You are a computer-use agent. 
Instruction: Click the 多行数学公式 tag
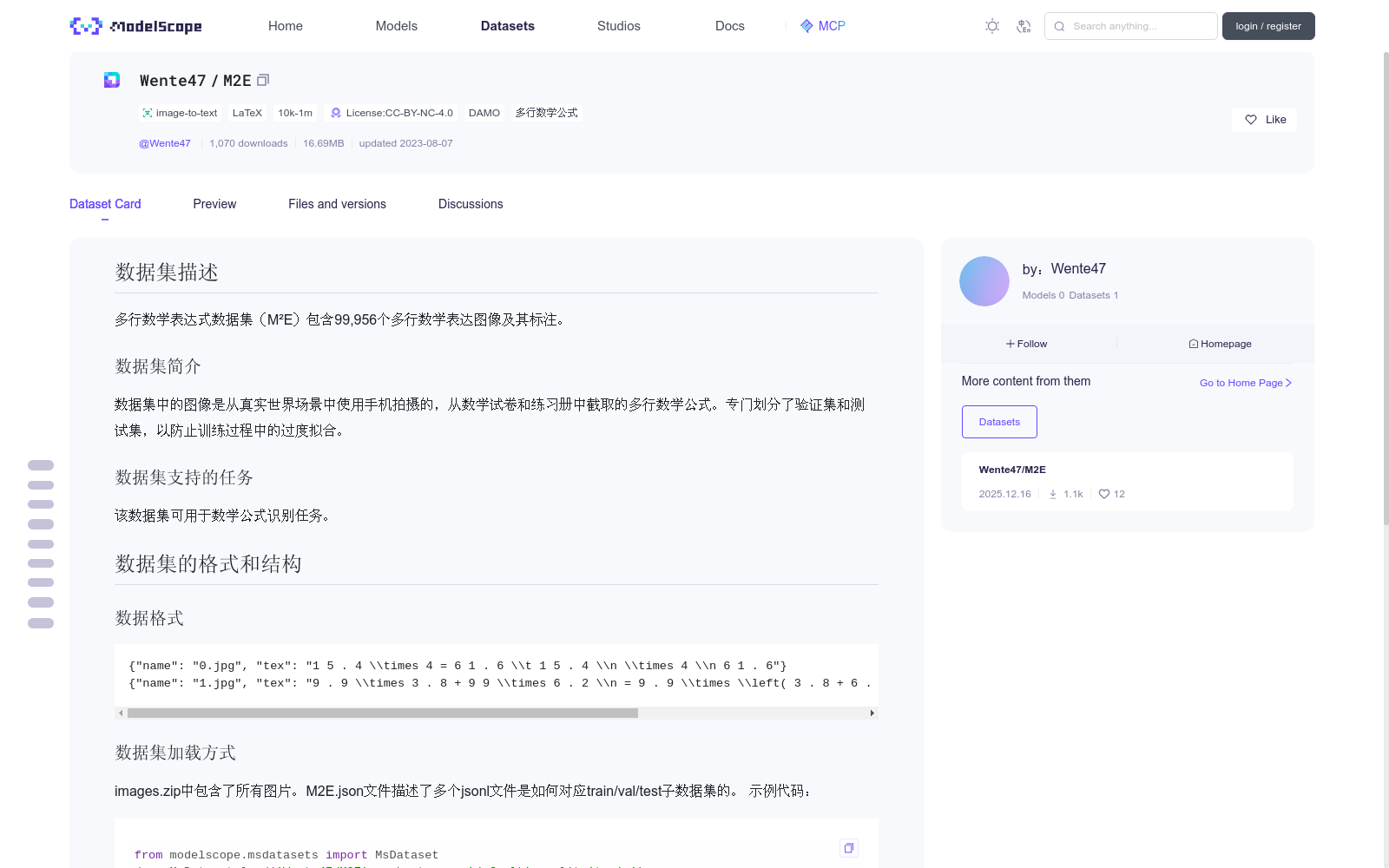click(546, 113)
